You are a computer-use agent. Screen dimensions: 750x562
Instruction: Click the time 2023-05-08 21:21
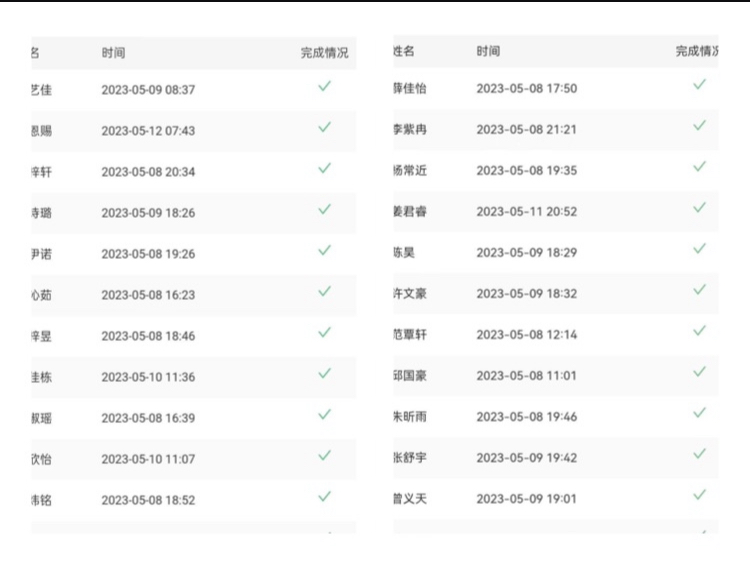[x=527, y=130]
